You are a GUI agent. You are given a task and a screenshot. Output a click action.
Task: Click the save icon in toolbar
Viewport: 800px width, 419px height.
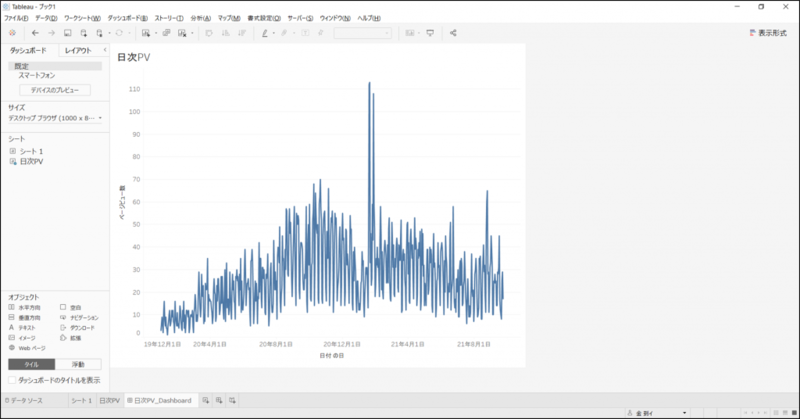pyautogui.click(x=67, y=33)
